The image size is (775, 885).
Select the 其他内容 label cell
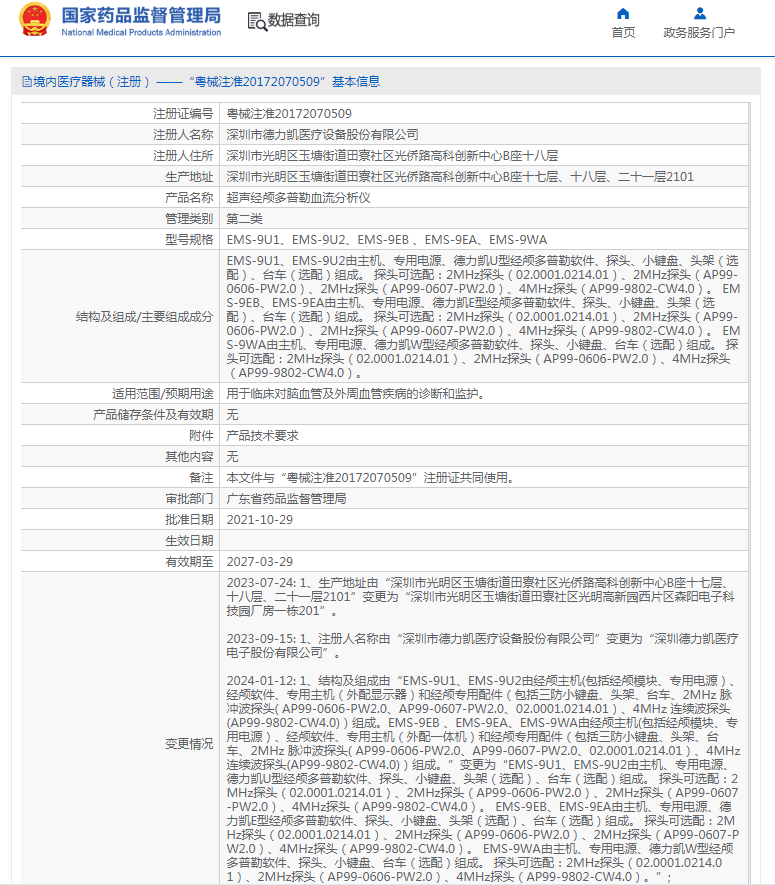coord(120,457)
